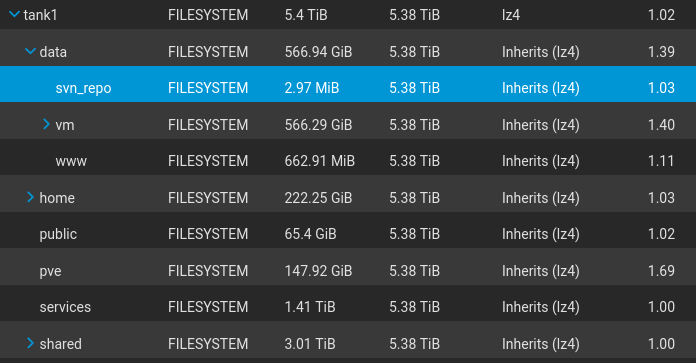Click the vm dataset name
Viewport: 696px width, 363px height.
point(65,125)
